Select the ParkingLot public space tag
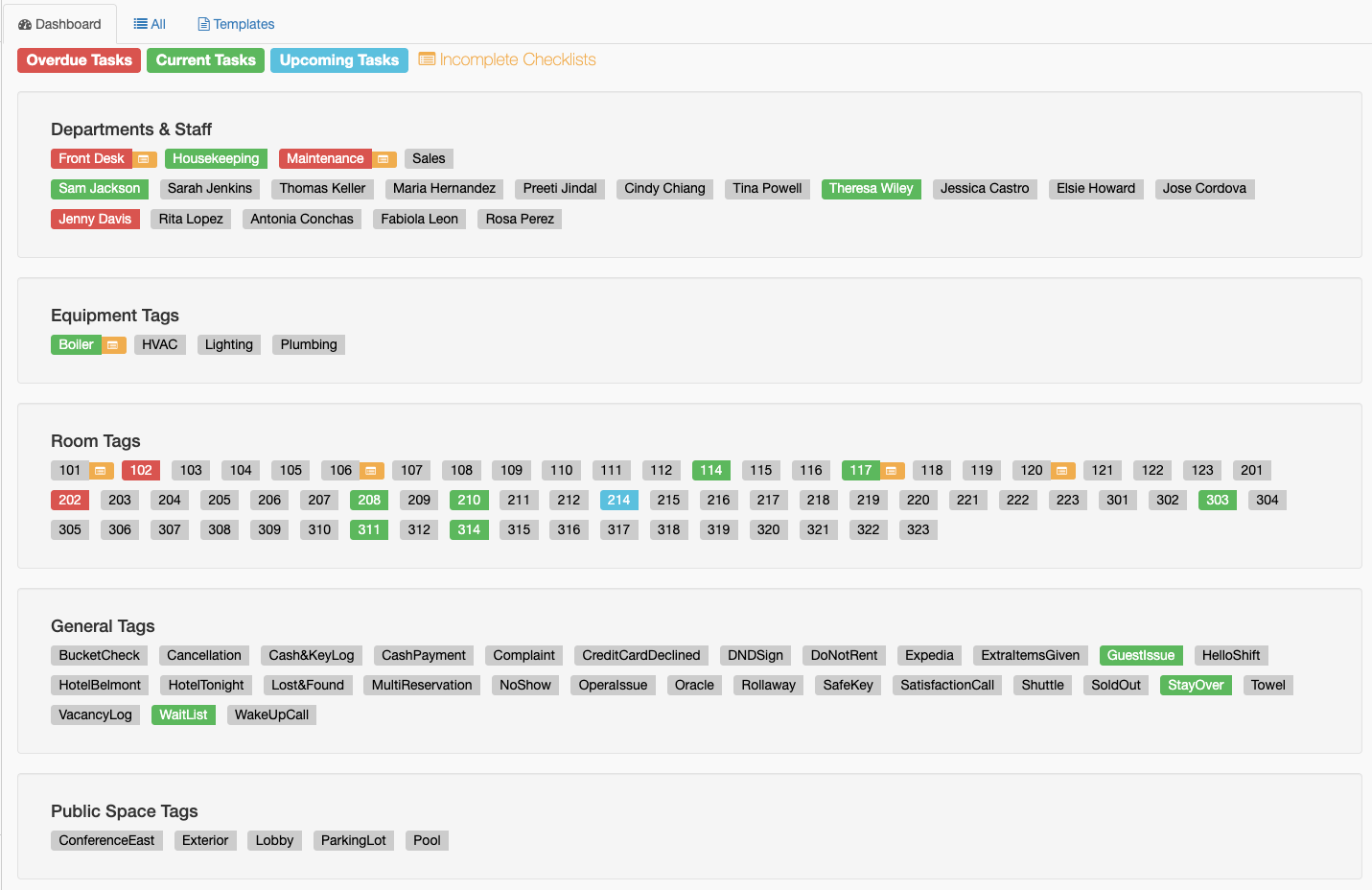The width and height of the screenshot is (1372, 890). pos(353,841)
